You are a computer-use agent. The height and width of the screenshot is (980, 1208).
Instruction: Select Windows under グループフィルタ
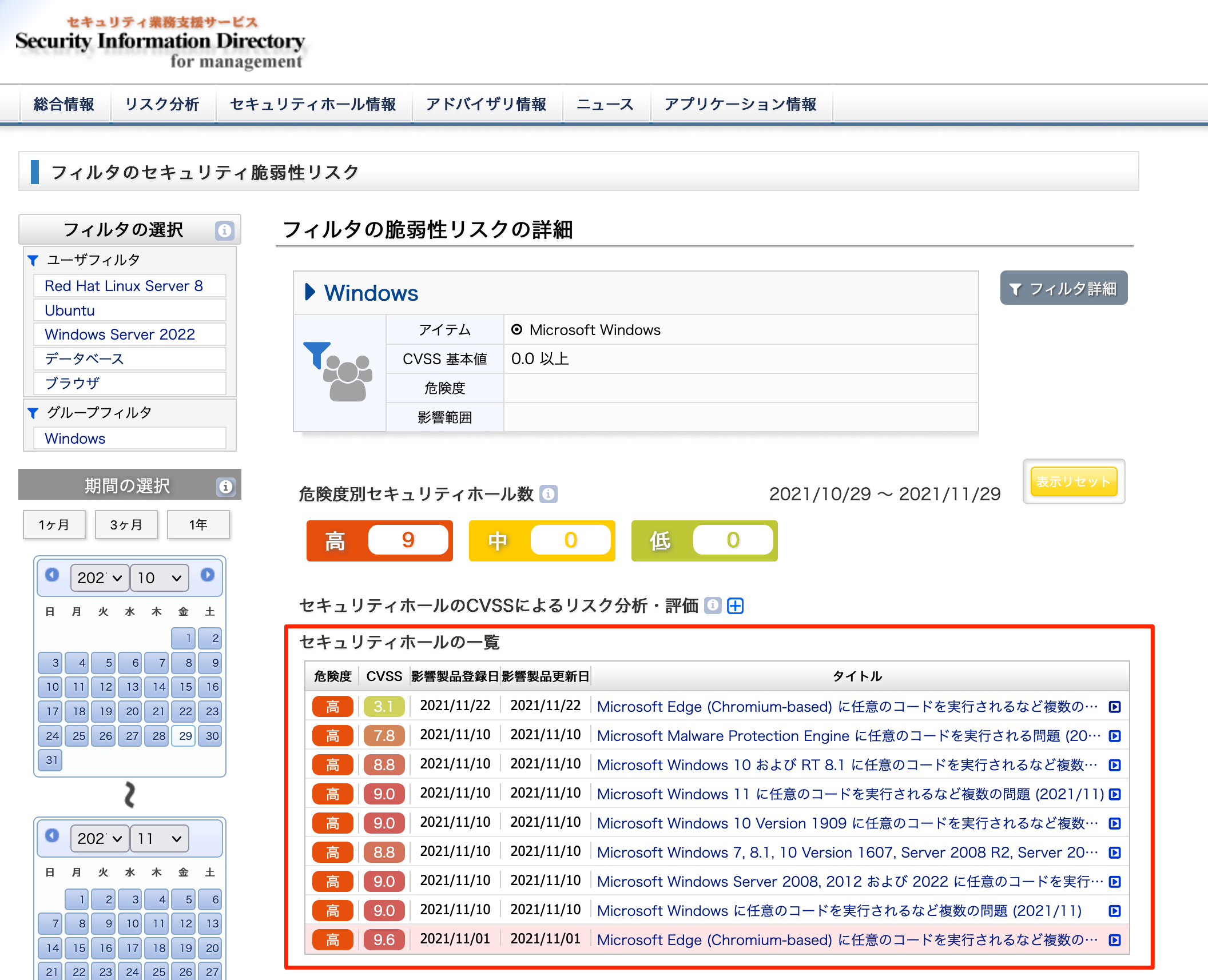pyautogui.click(x=129, y=439)
